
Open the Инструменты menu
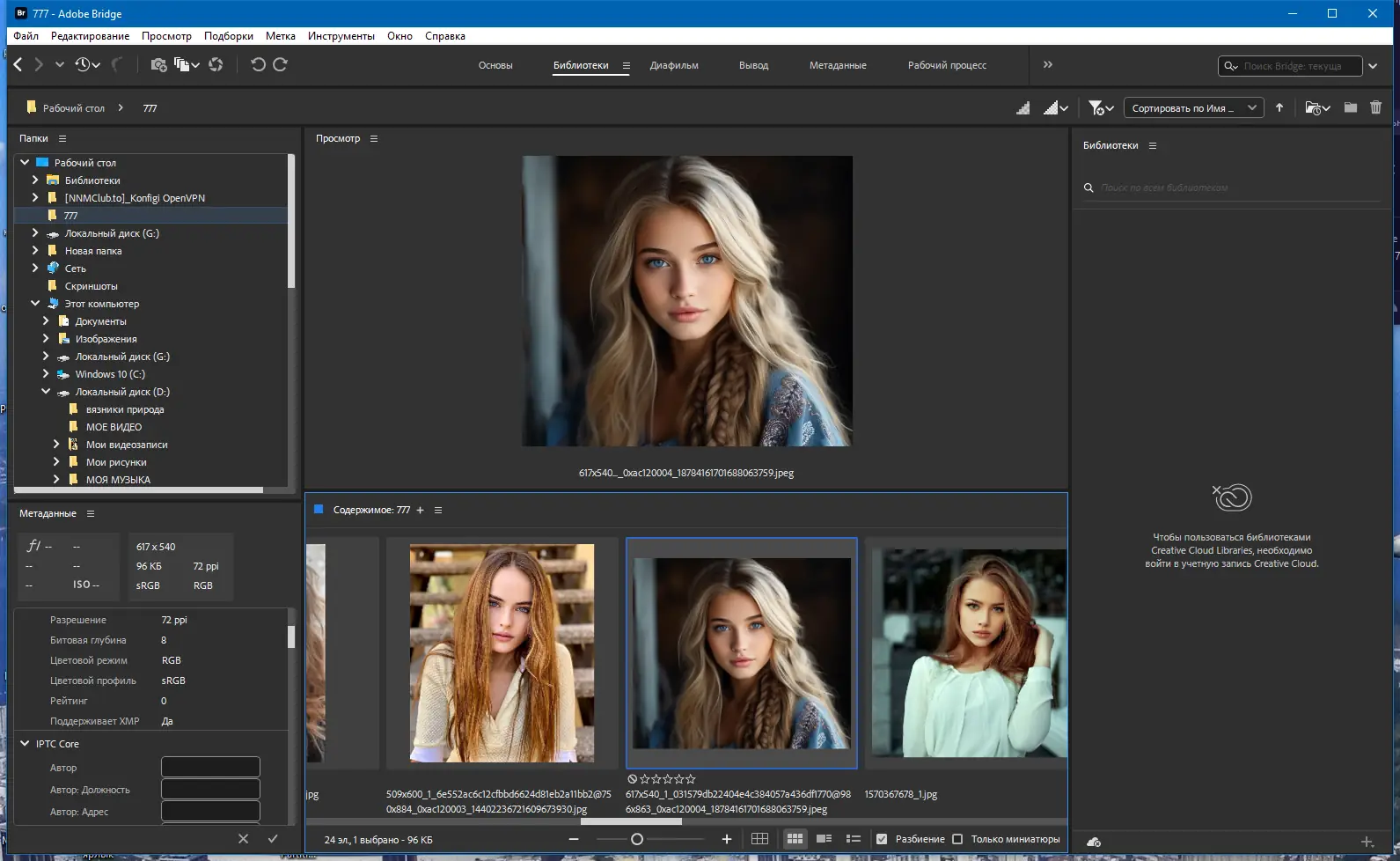(x=341, y=36)
